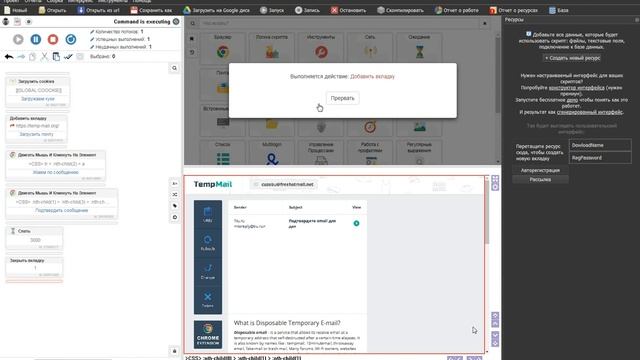This screenshot has width=640, height=360.
Task: Open Отчет о работе
Action: tap(456, 10)
